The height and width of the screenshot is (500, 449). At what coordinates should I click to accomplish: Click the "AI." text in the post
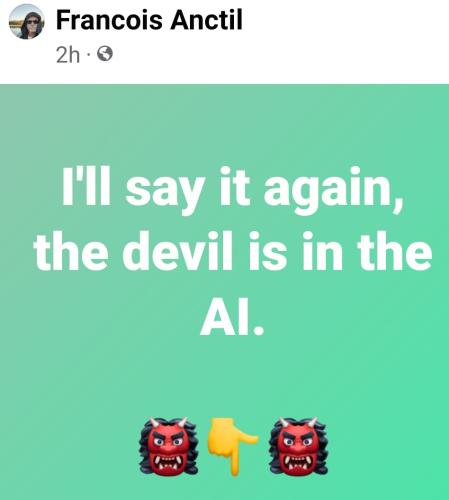point(232,317)
